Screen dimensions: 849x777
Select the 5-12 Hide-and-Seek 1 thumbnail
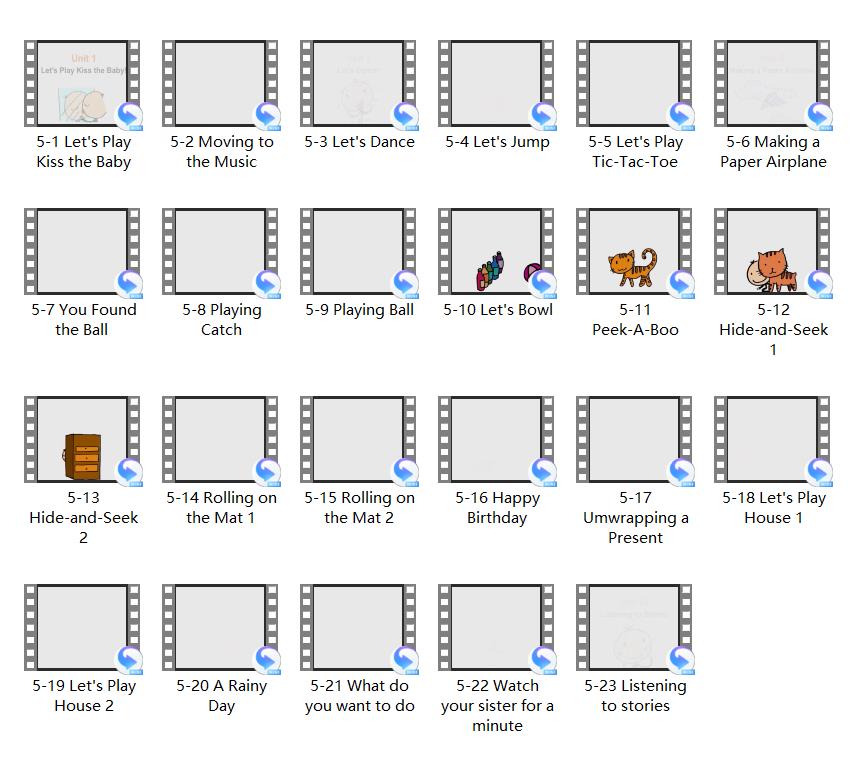tap(773, 253)
